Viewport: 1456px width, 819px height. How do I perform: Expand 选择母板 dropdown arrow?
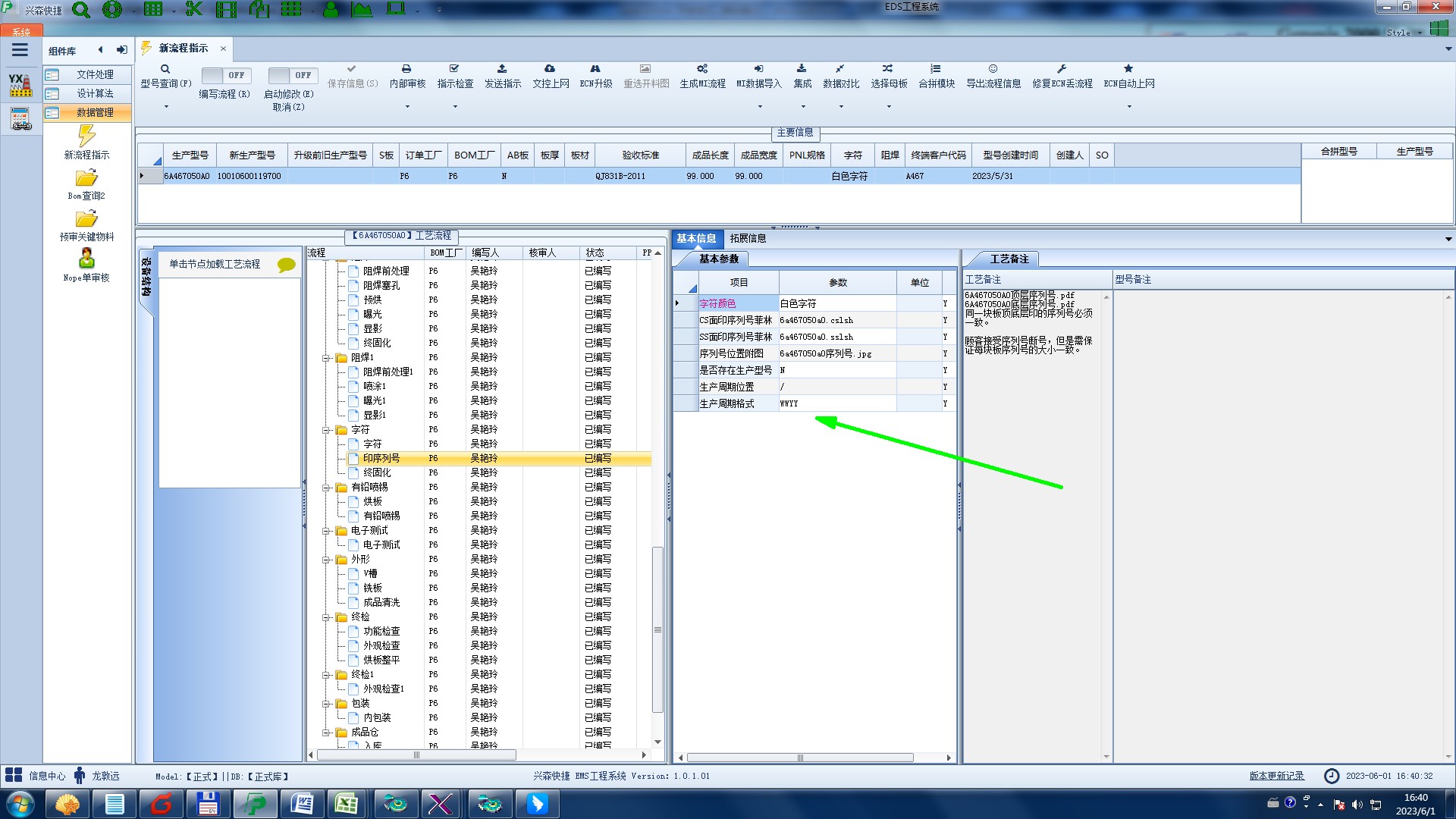[889, 106]
